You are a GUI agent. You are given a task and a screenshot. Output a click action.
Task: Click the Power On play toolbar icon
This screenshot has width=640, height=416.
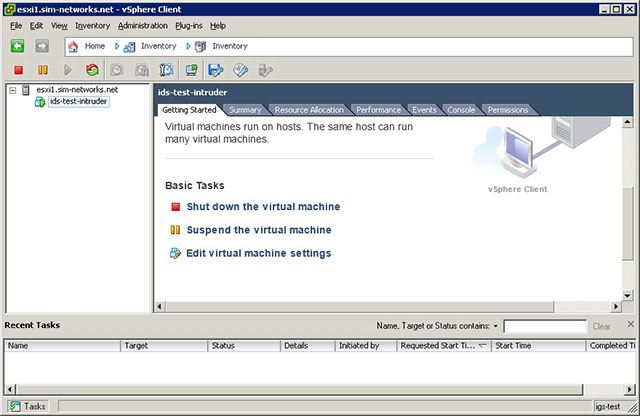point(68,70)
